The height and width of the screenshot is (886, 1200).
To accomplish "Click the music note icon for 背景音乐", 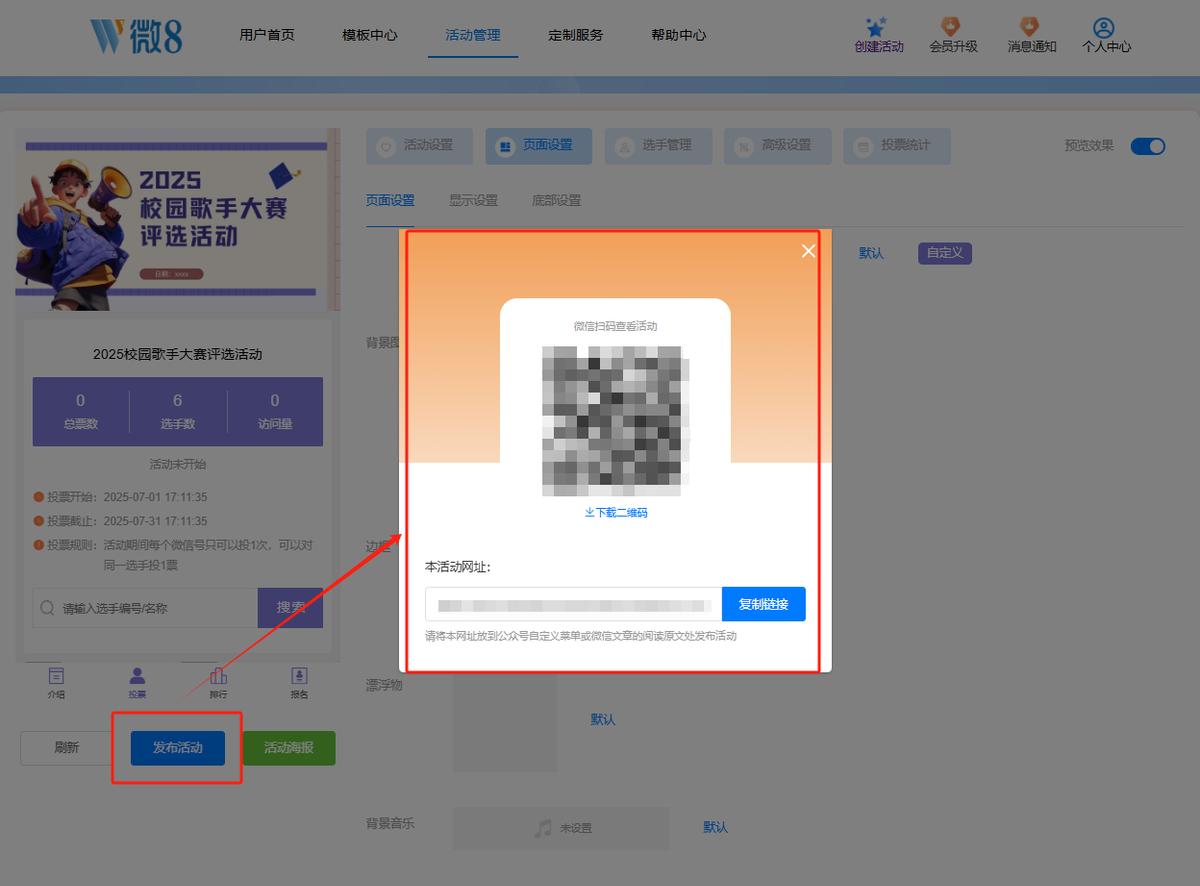I will (x=543, y=828).
